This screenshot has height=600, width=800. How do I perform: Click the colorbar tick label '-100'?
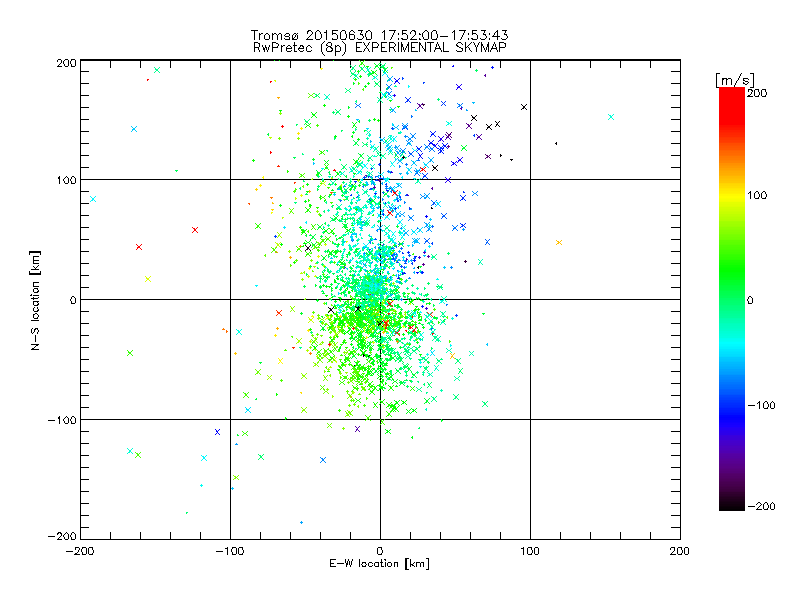coord(761,405)
